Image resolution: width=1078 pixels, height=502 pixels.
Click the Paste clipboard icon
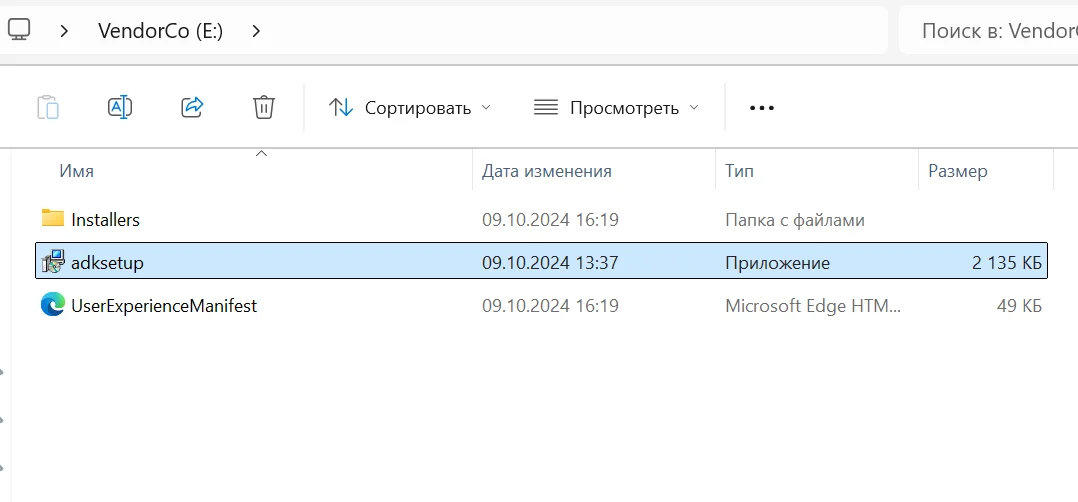[x=48, y=108]
